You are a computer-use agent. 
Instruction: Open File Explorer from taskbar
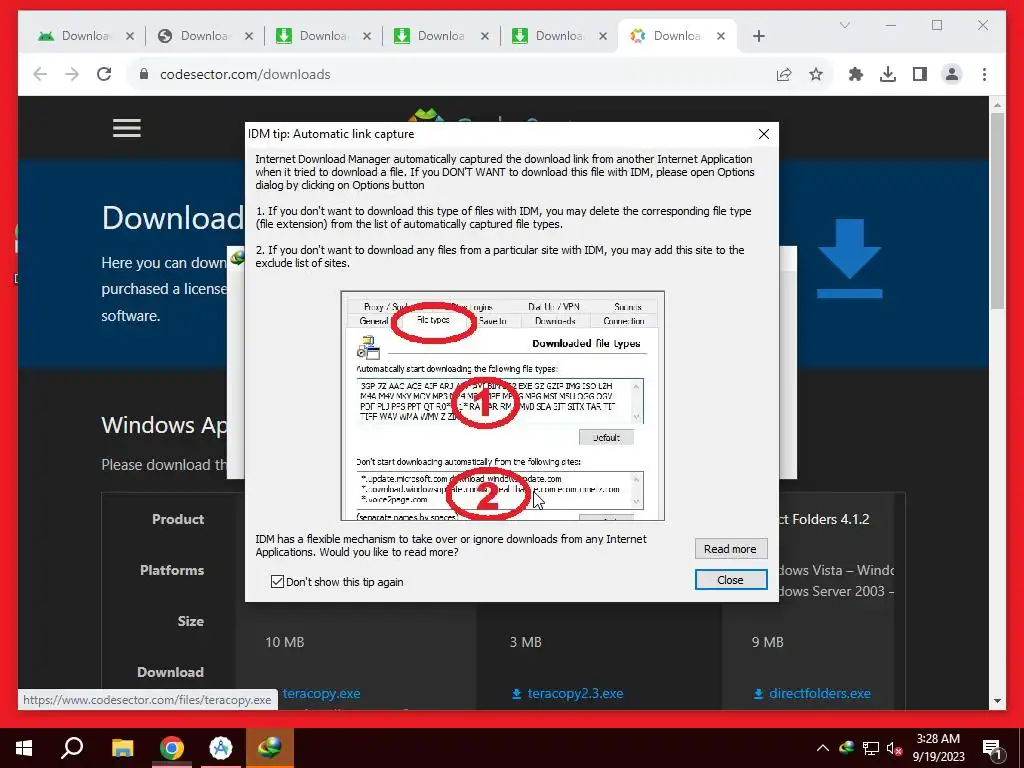point(122,748)
